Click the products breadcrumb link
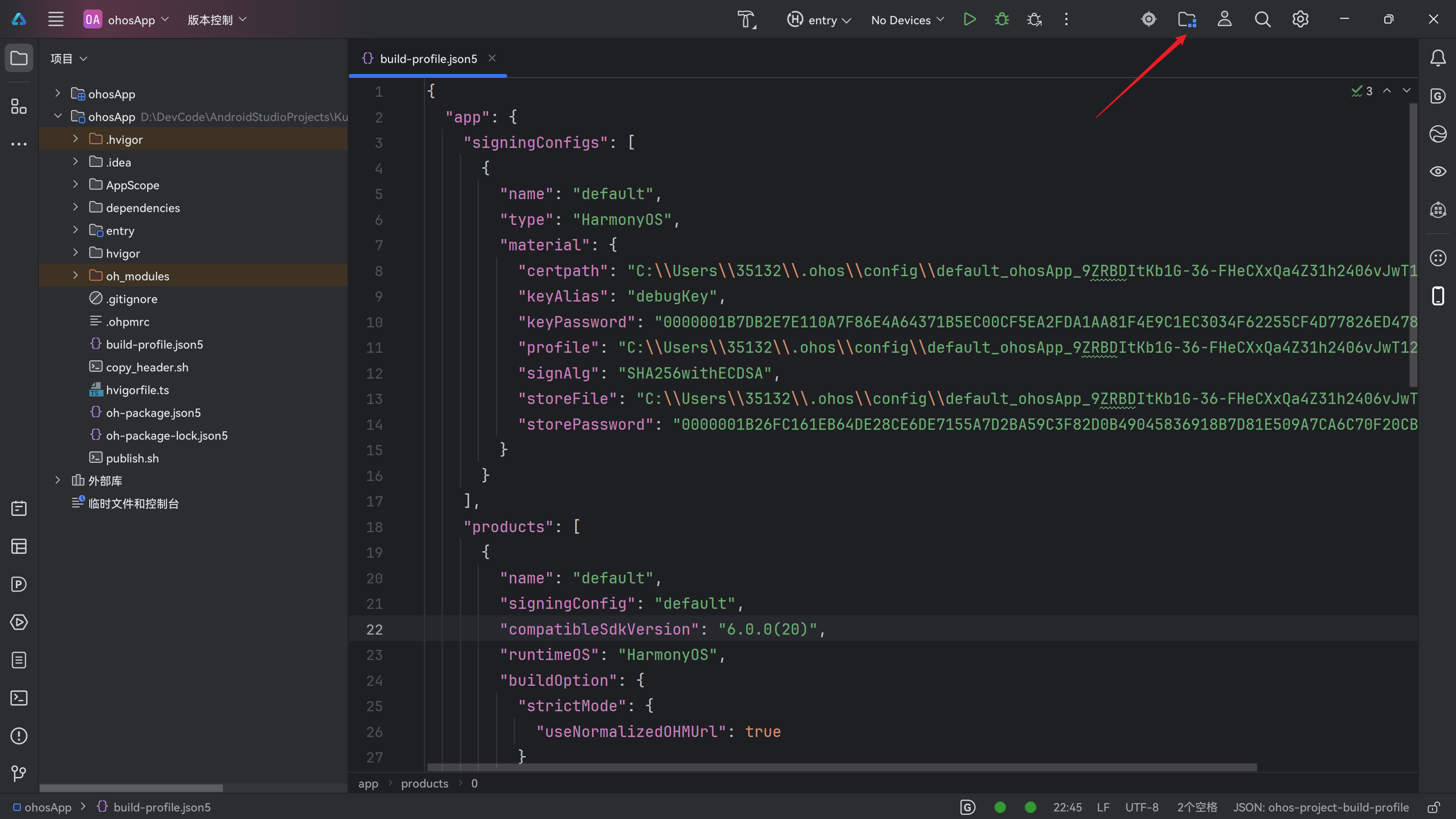1456x819 pixels. pyautogui.click(x=424, y=783)
